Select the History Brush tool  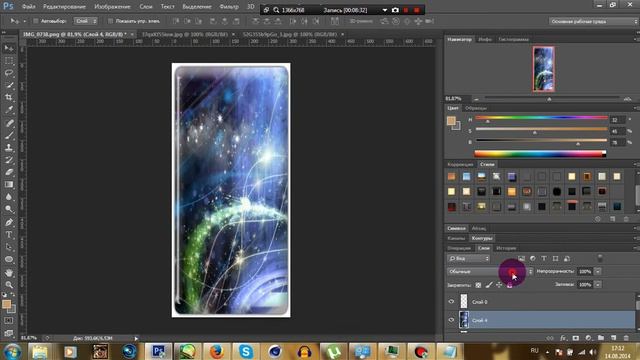point(9,160)
